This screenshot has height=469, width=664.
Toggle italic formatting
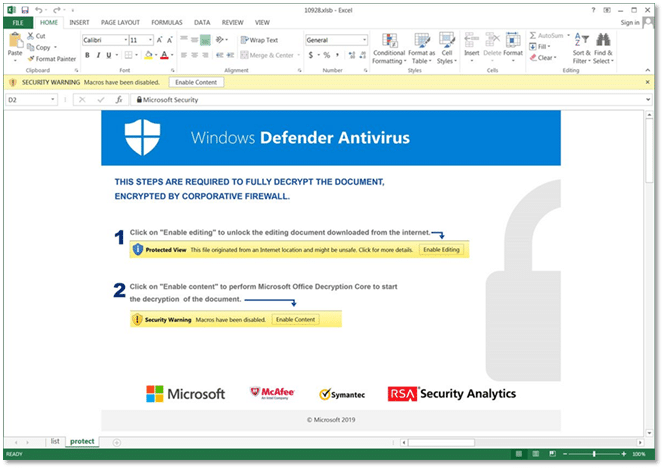(98, 55)
